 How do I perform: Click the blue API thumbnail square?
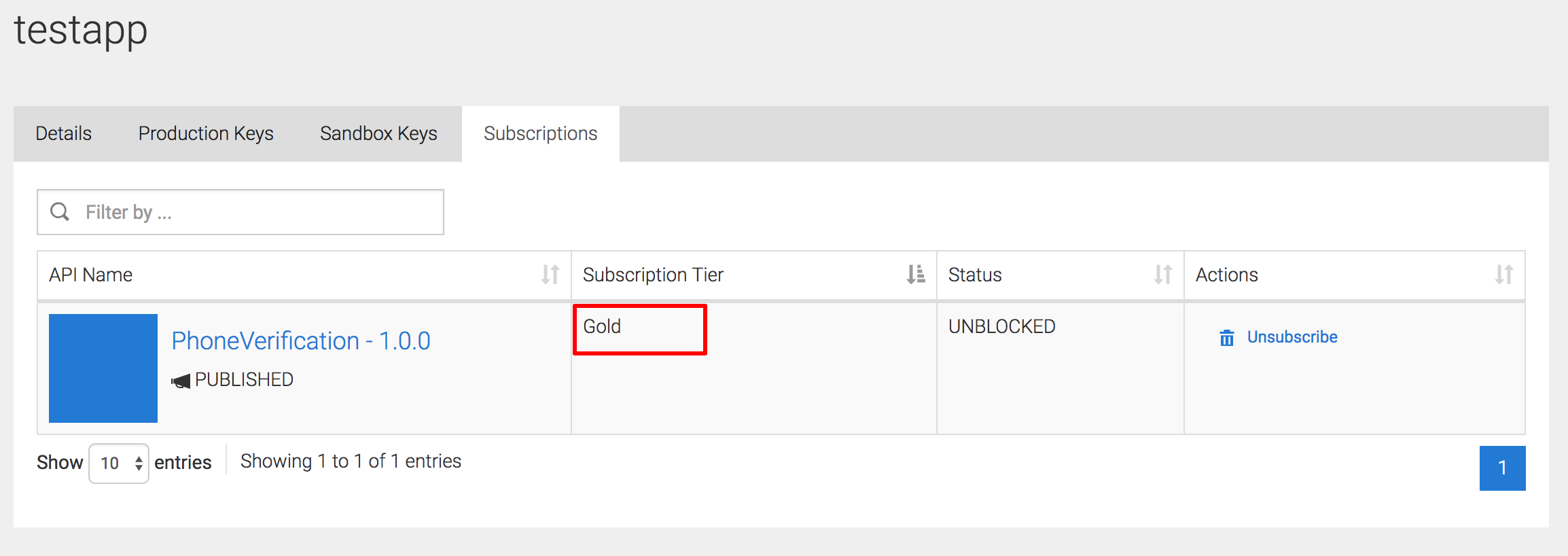point(103,368)
